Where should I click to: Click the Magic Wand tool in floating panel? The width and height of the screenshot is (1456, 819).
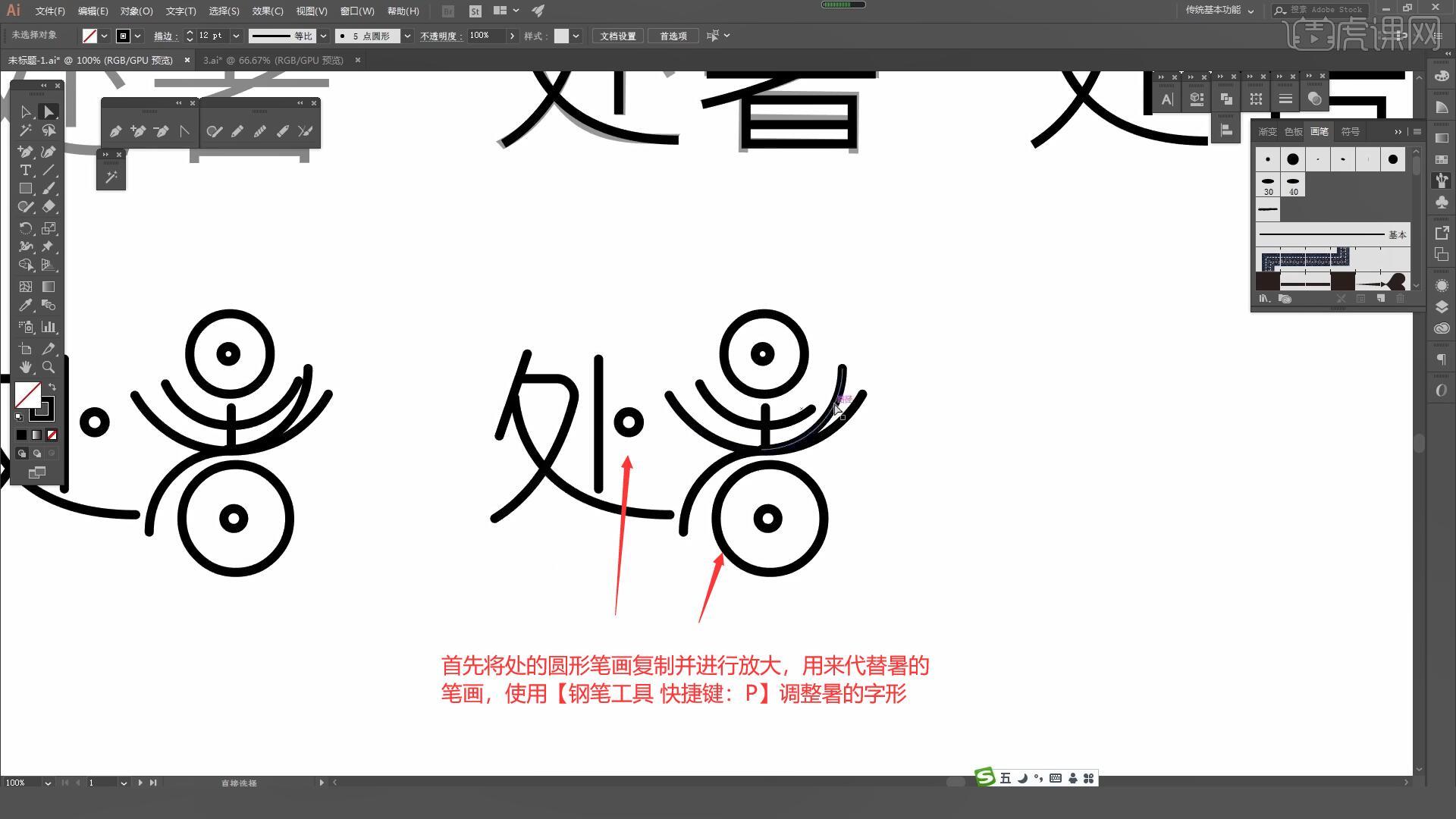click(111, 177)
